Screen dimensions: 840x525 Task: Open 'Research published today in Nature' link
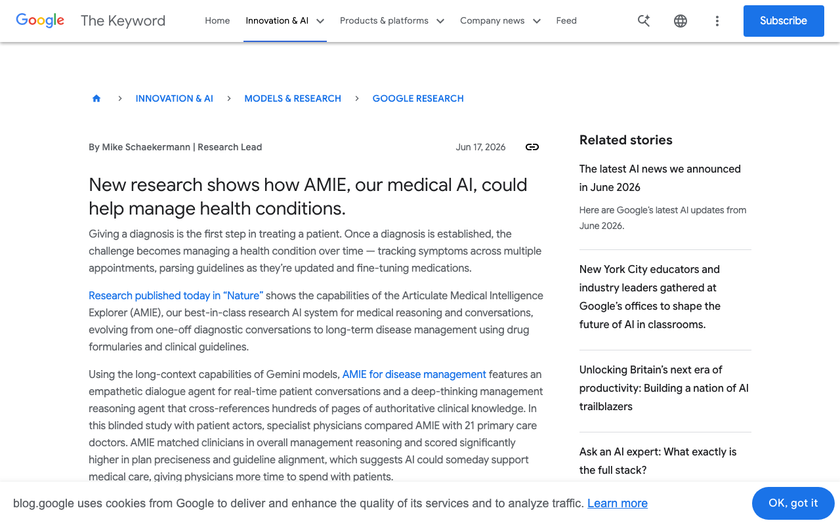click(176, 296)
